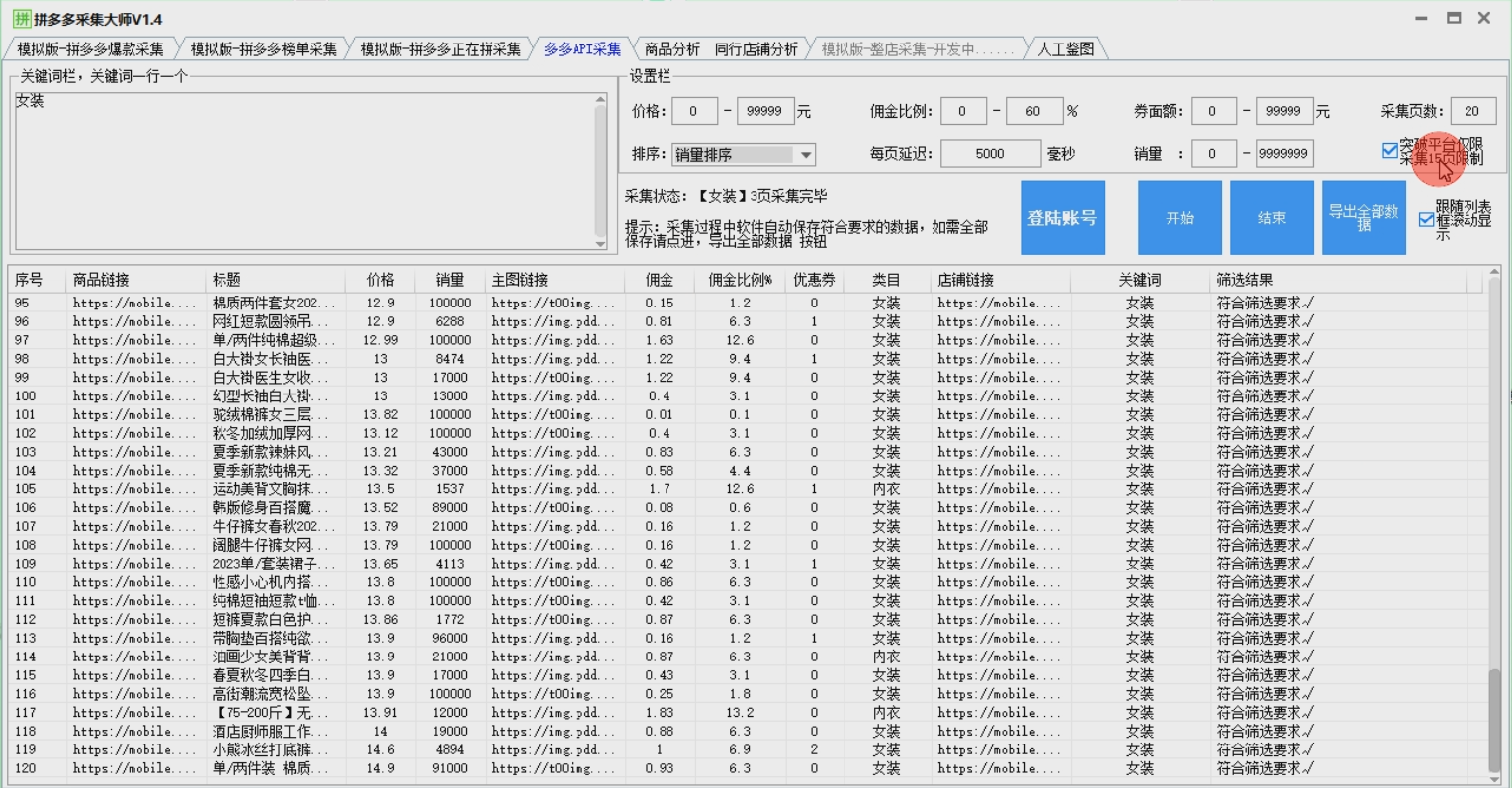Click the 优惠券 column header
The image size is (1512, 788).
pos(814,280)
